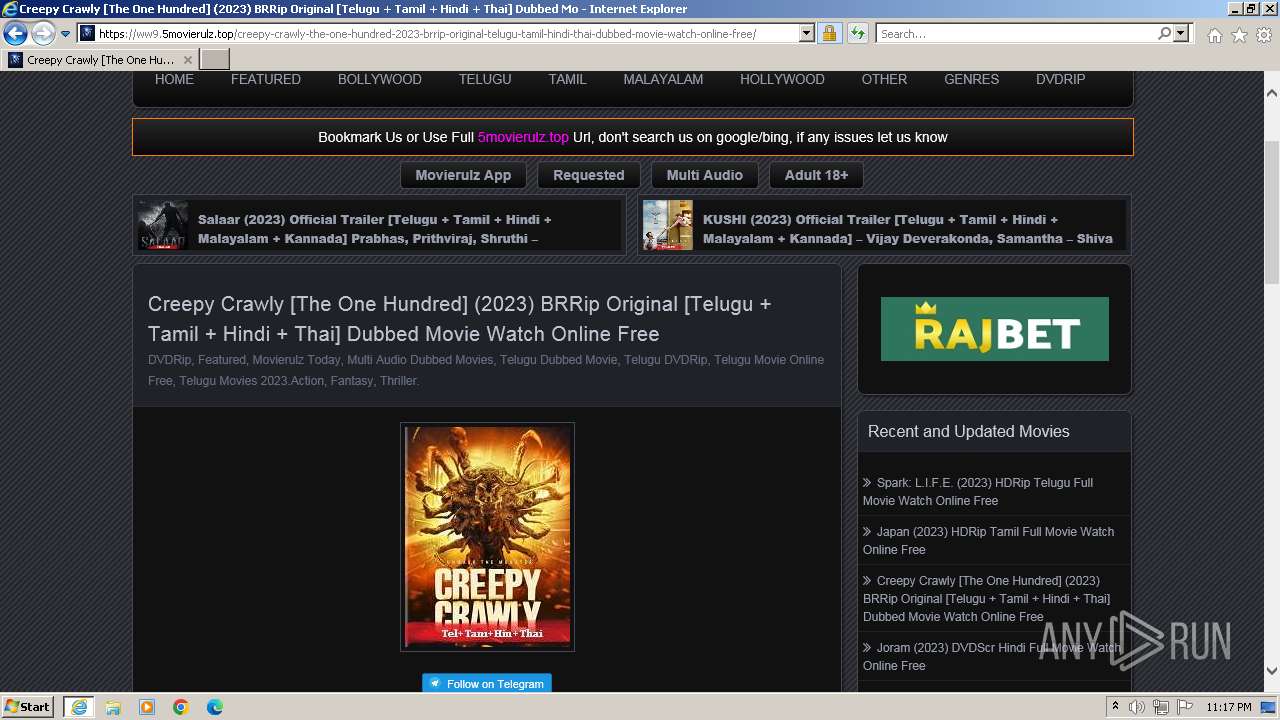The height and width of the screenshot is (720, 1280).
Task: Open the Fantasy genre link
Action: click(351, 381)
